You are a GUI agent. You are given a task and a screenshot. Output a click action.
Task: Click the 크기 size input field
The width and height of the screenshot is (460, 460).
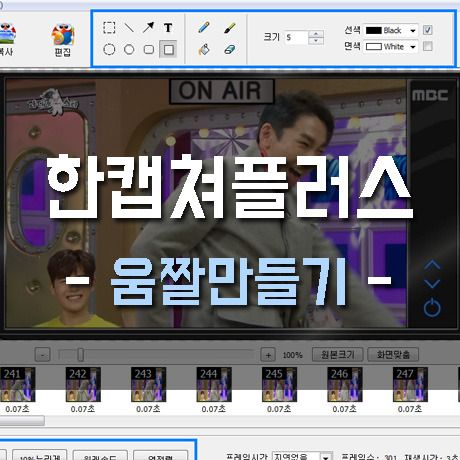[x=296, y=37]
